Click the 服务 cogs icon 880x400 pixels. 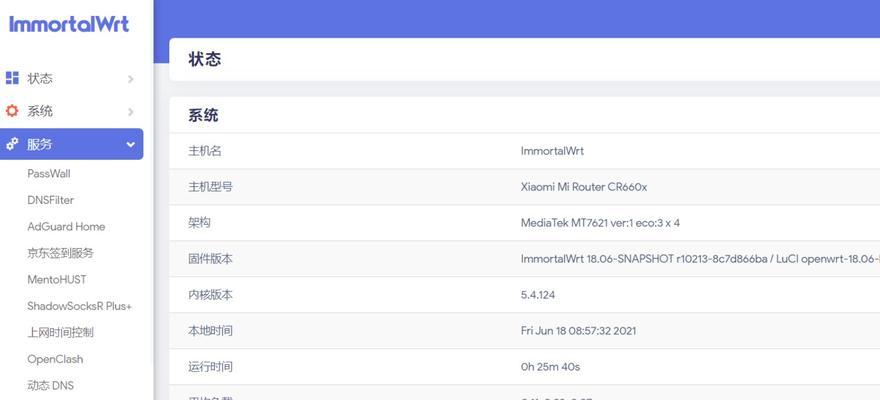(x=12, y=144)
